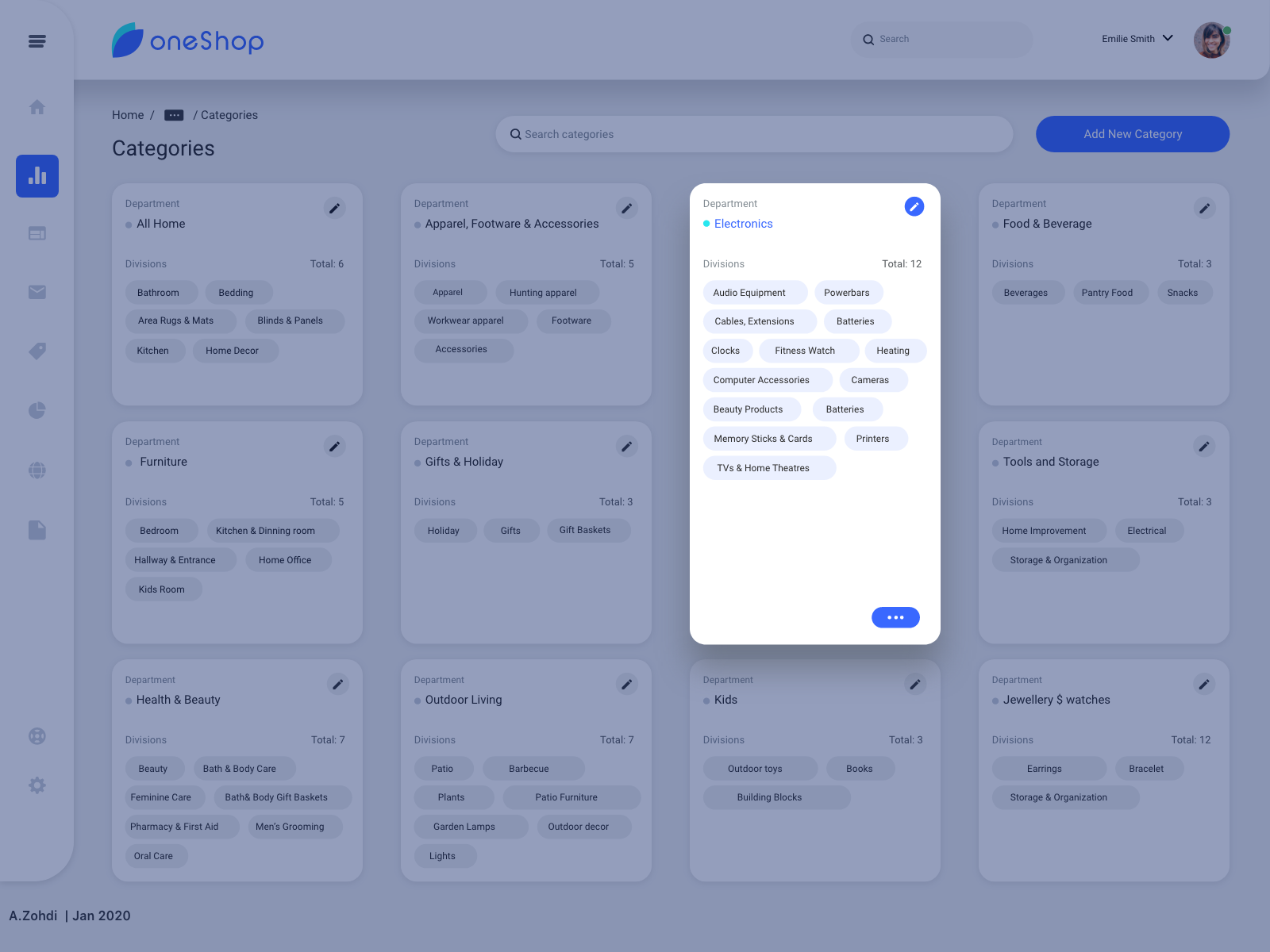This screenshot has width=1270, height=952.
Task: Open the documents page sidebar icon
Action: coord(37,530)
